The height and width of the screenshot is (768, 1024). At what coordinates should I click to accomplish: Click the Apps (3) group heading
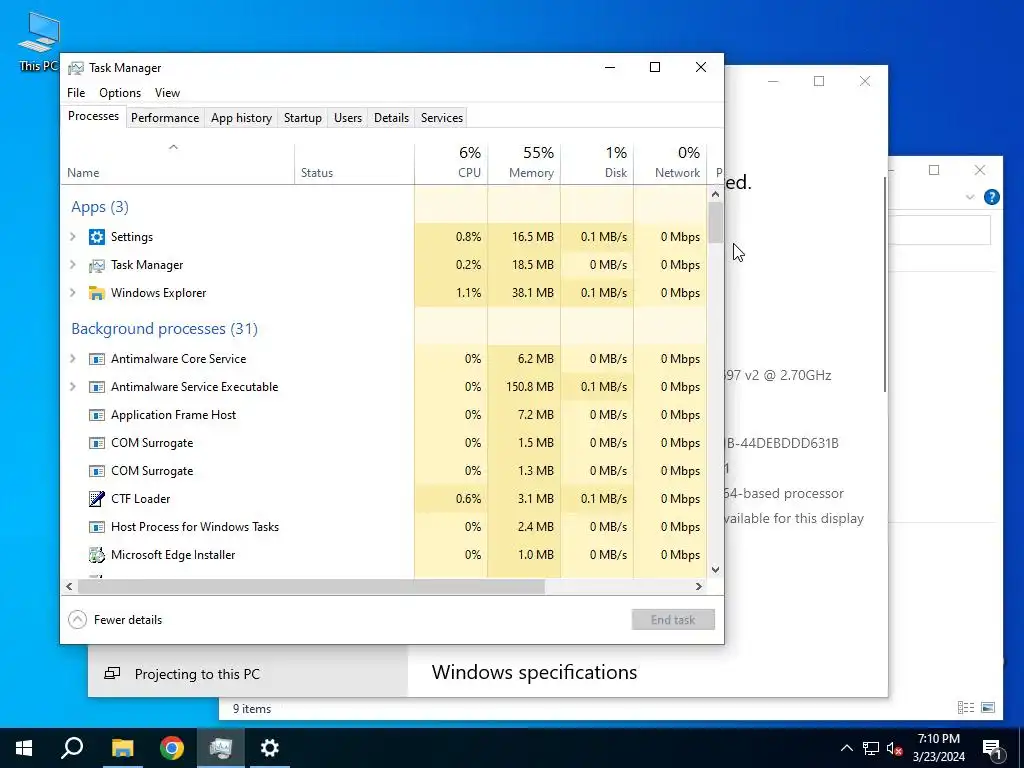pos(100,207)
